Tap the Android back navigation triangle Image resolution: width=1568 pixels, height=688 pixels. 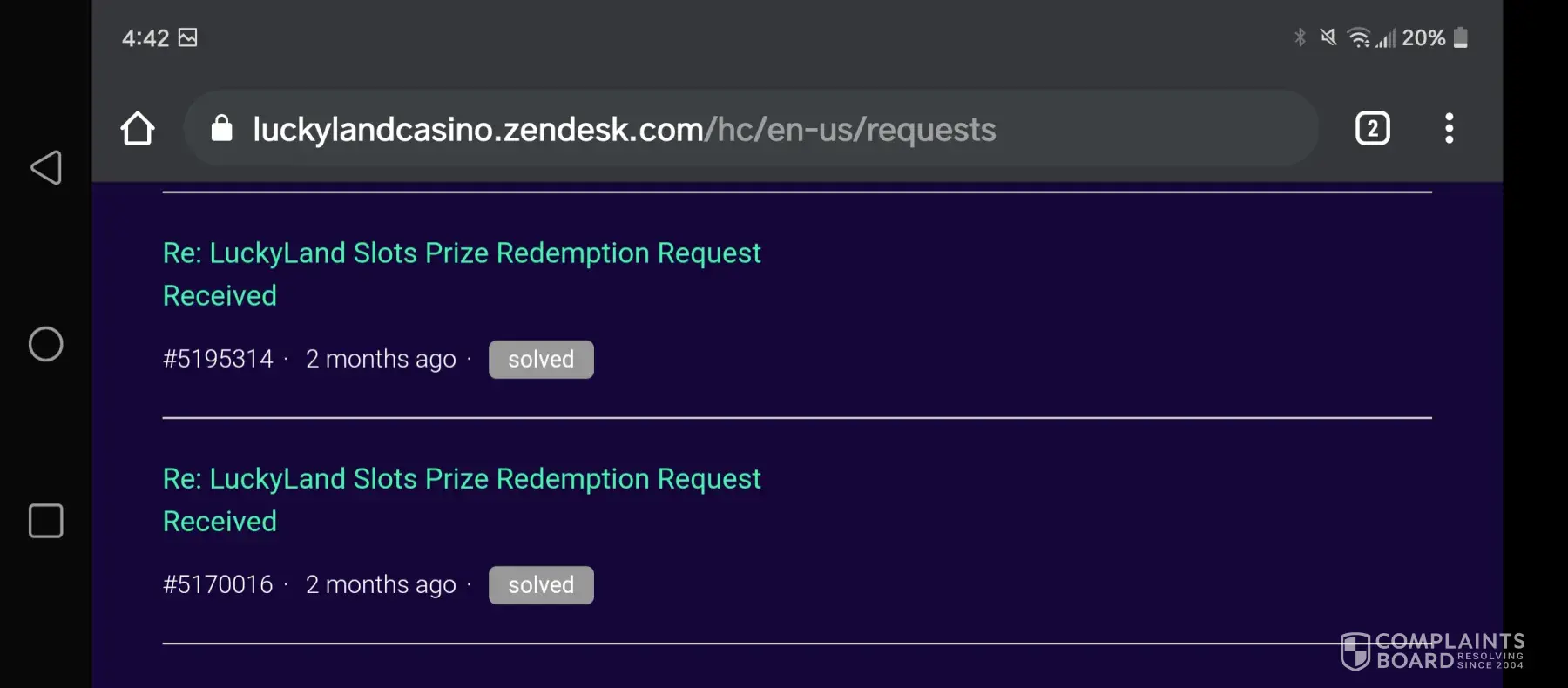pos(46,167)
